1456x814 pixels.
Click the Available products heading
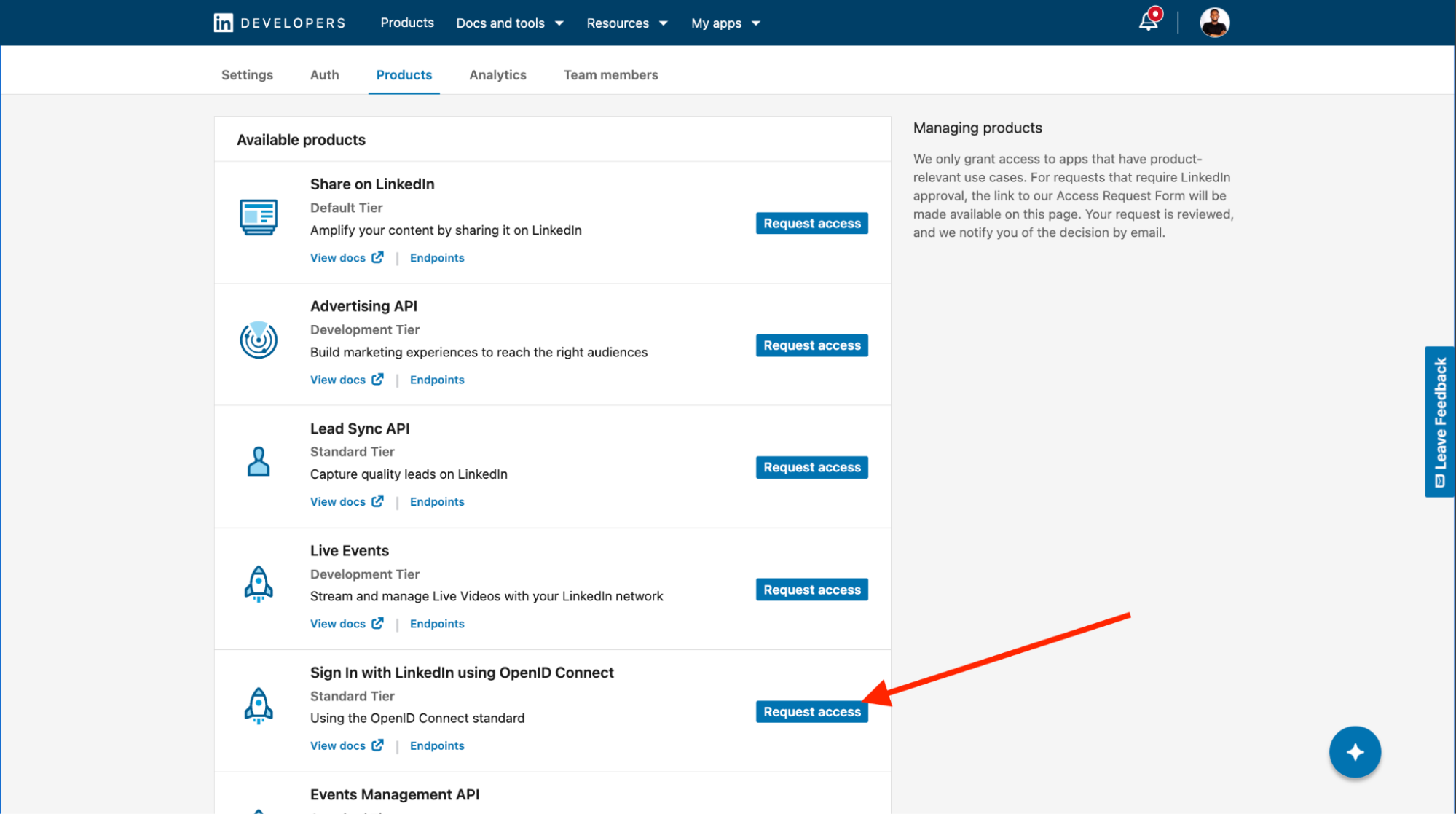click(x=301, y=140)
